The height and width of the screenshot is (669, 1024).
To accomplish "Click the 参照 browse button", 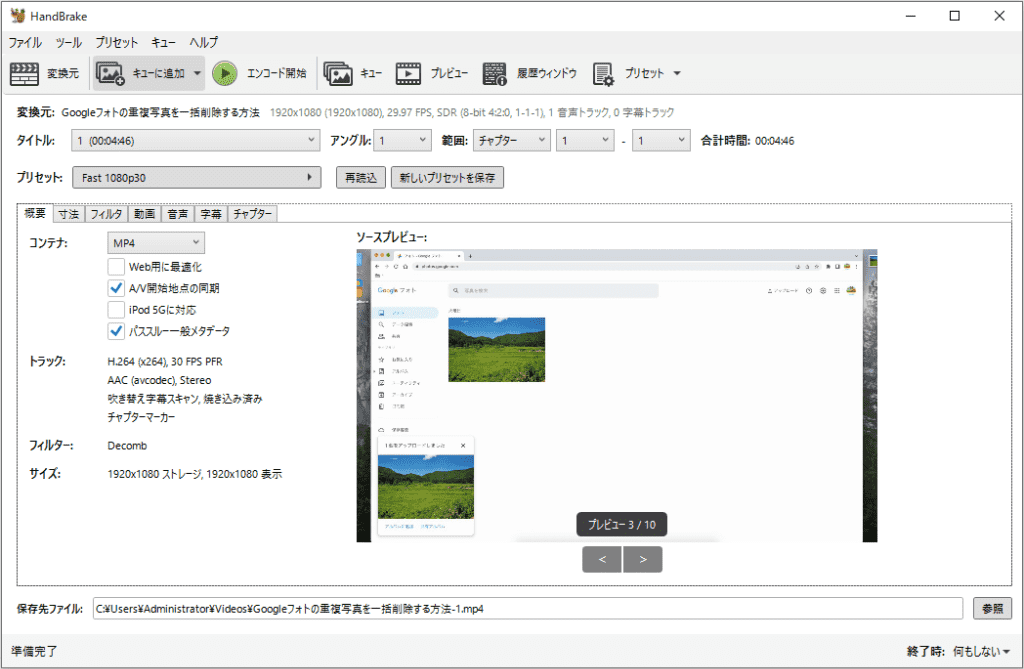I will click(991, 608).
